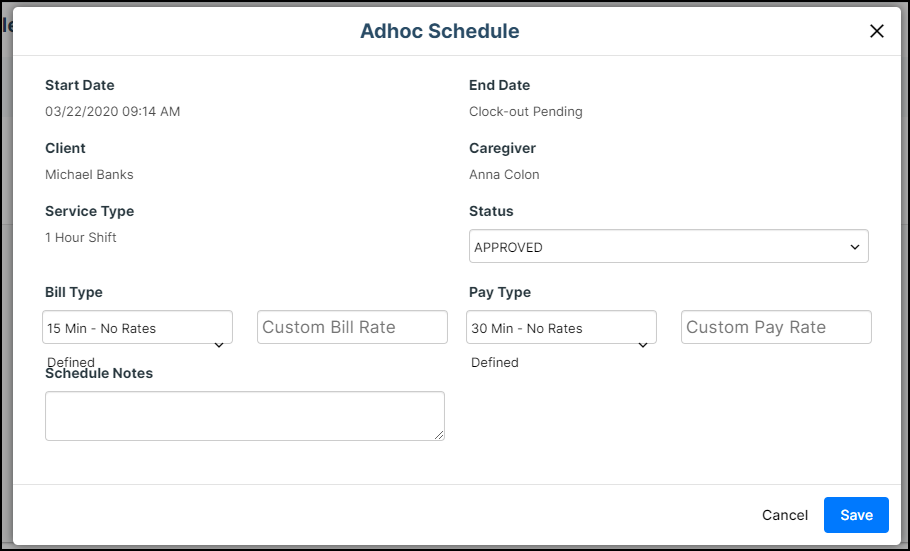
Task: Save the adhoc schedule
Action: [x=856, y=515]
